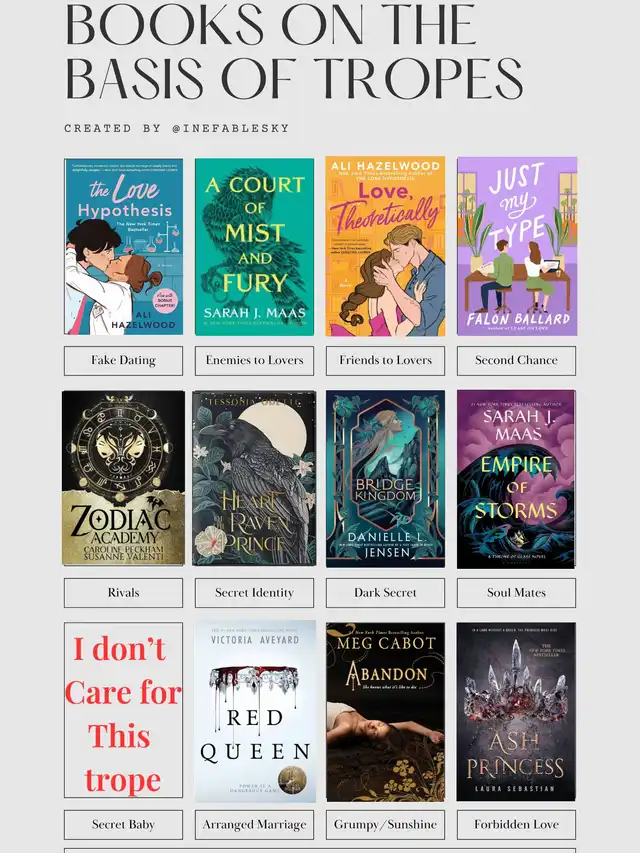Select the Zodiac Academy book cover
This screenshot has width=640, height=853.
124,478
